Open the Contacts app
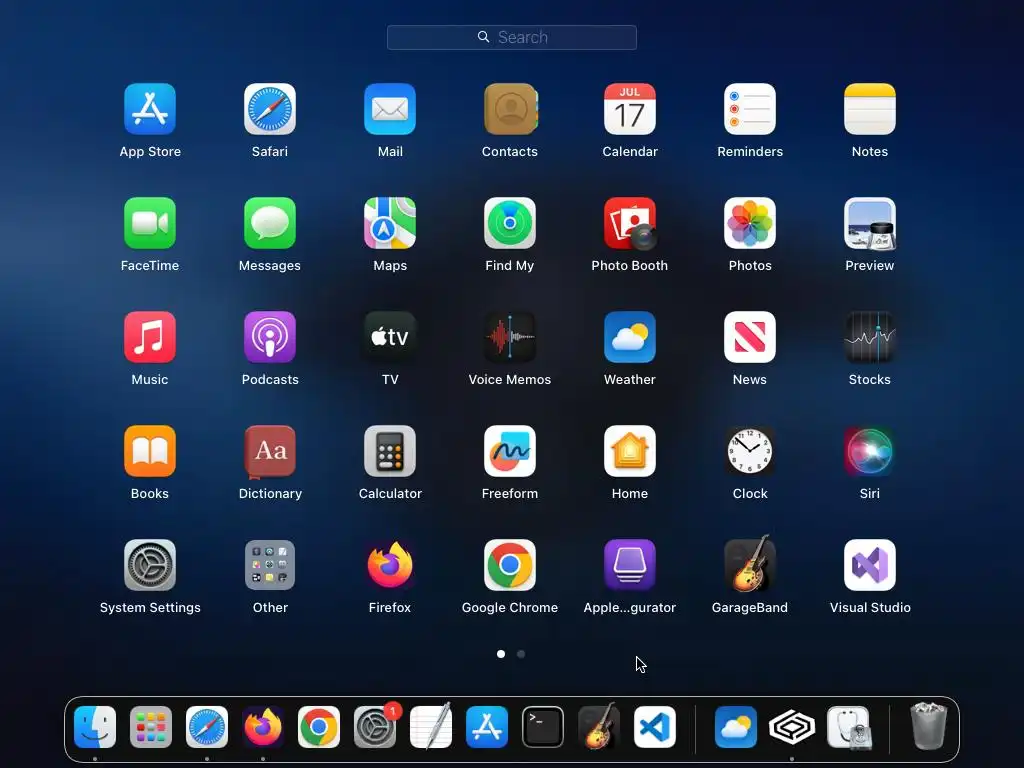 (510, 109)
